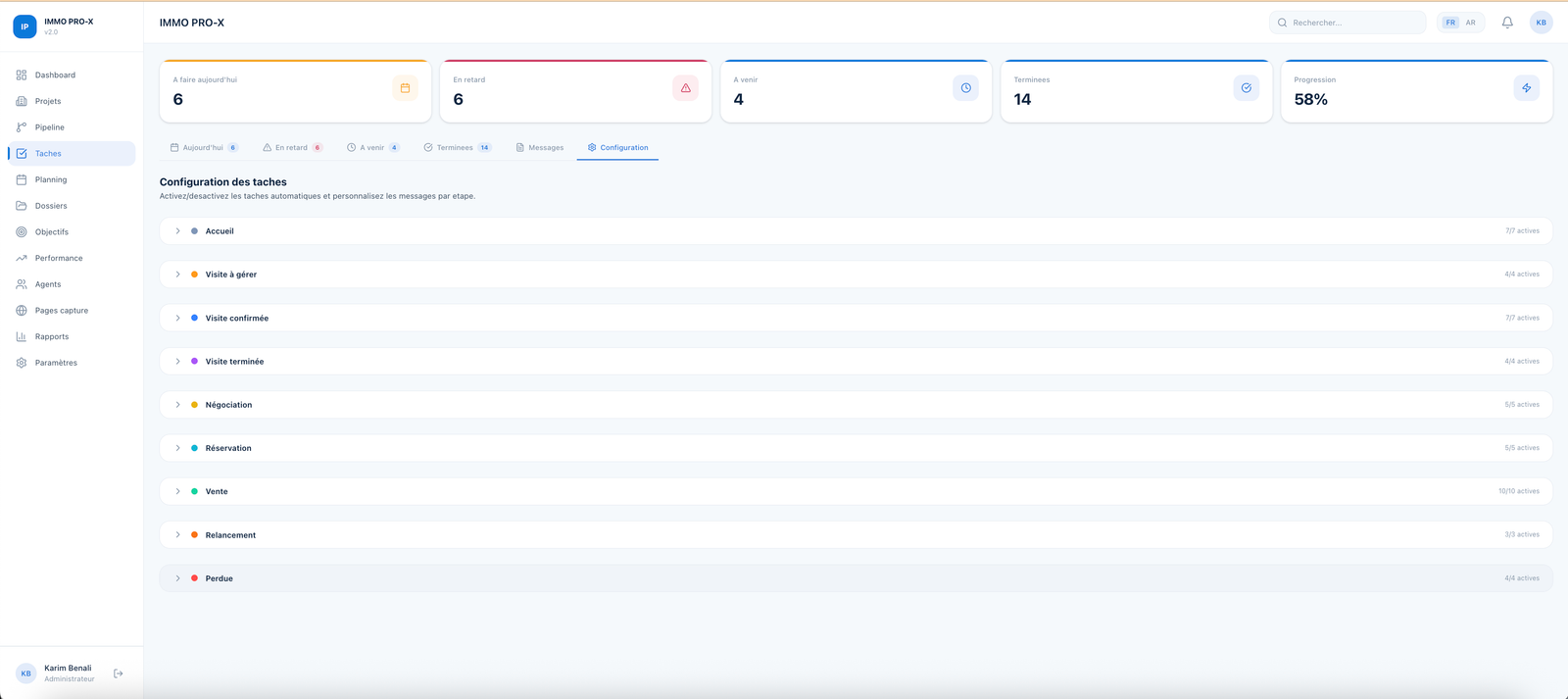Click the Accueil stage label
This screenshot has height=699, width=1568.
click(x=220, y=231)
